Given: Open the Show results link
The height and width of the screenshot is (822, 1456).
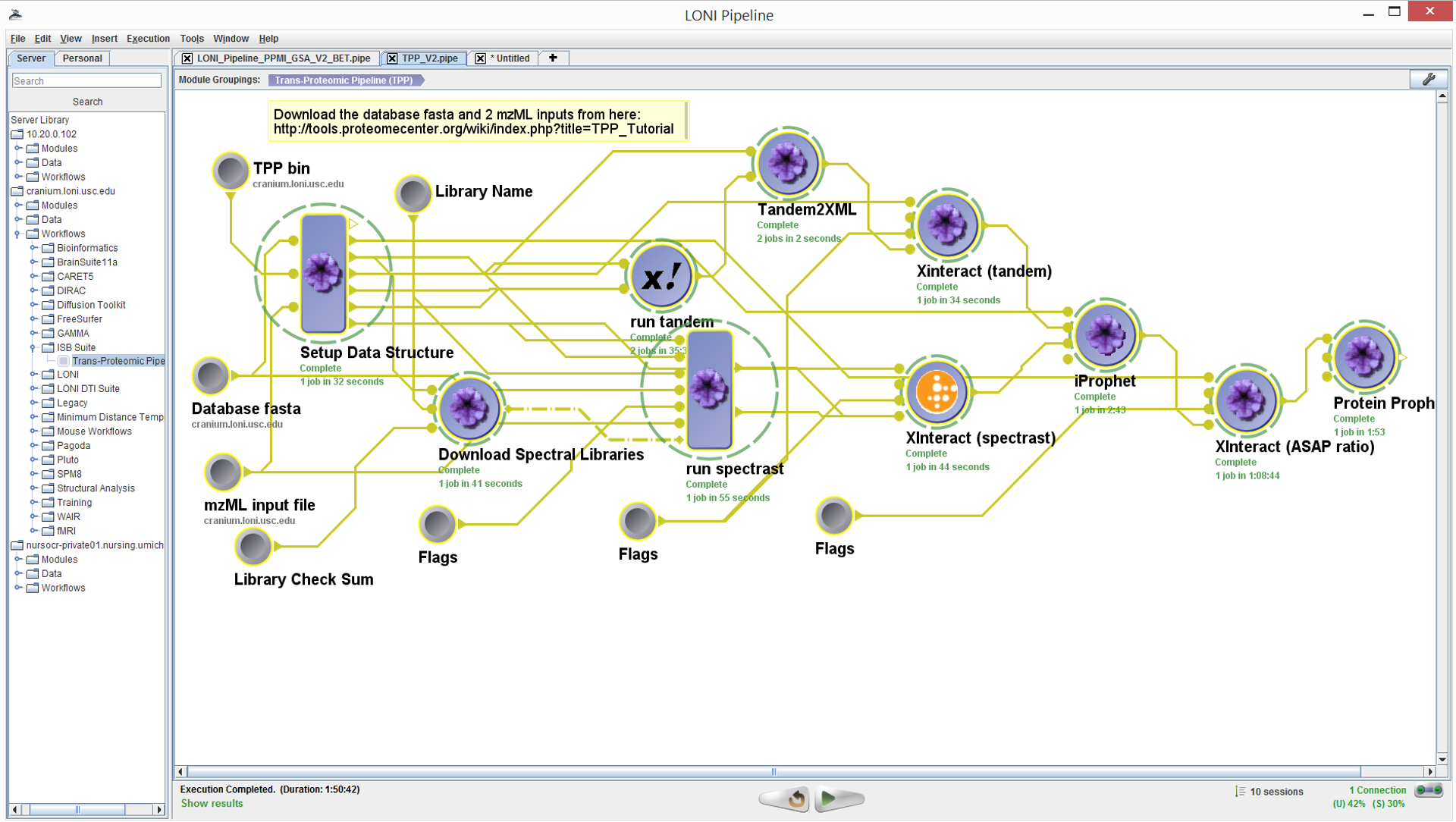Looking at the screenshot, I should click(x=212, y=804).
